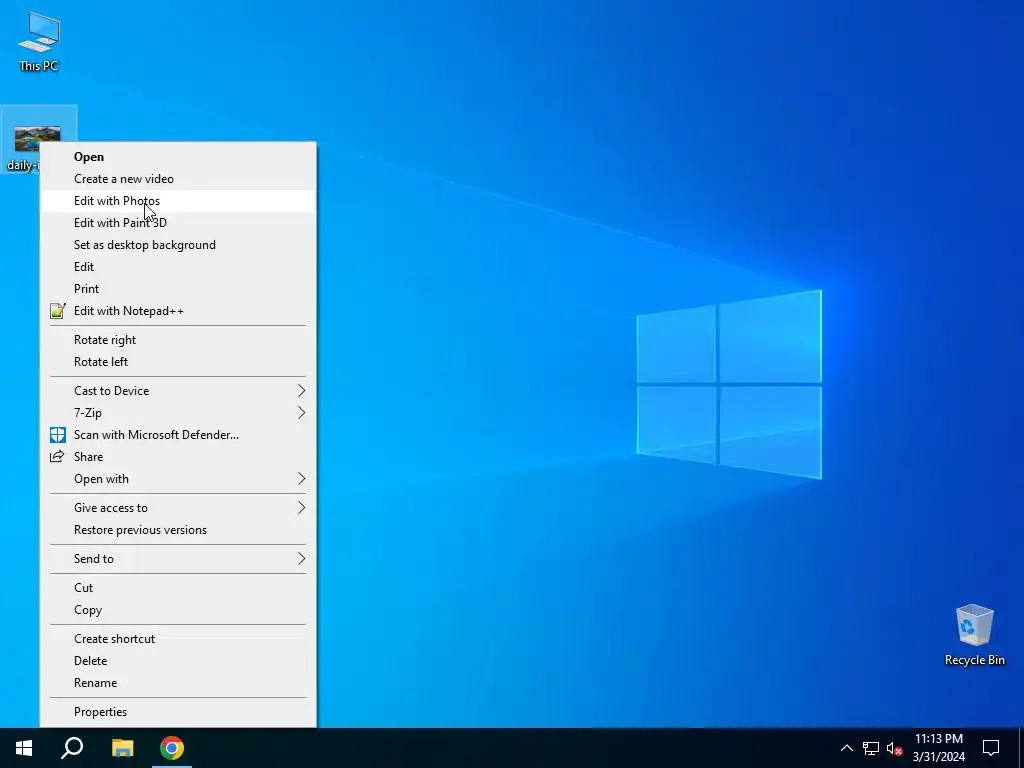Click the Notepad++ icon in context menu
1024x768 pixels.
tap(58, 311)
